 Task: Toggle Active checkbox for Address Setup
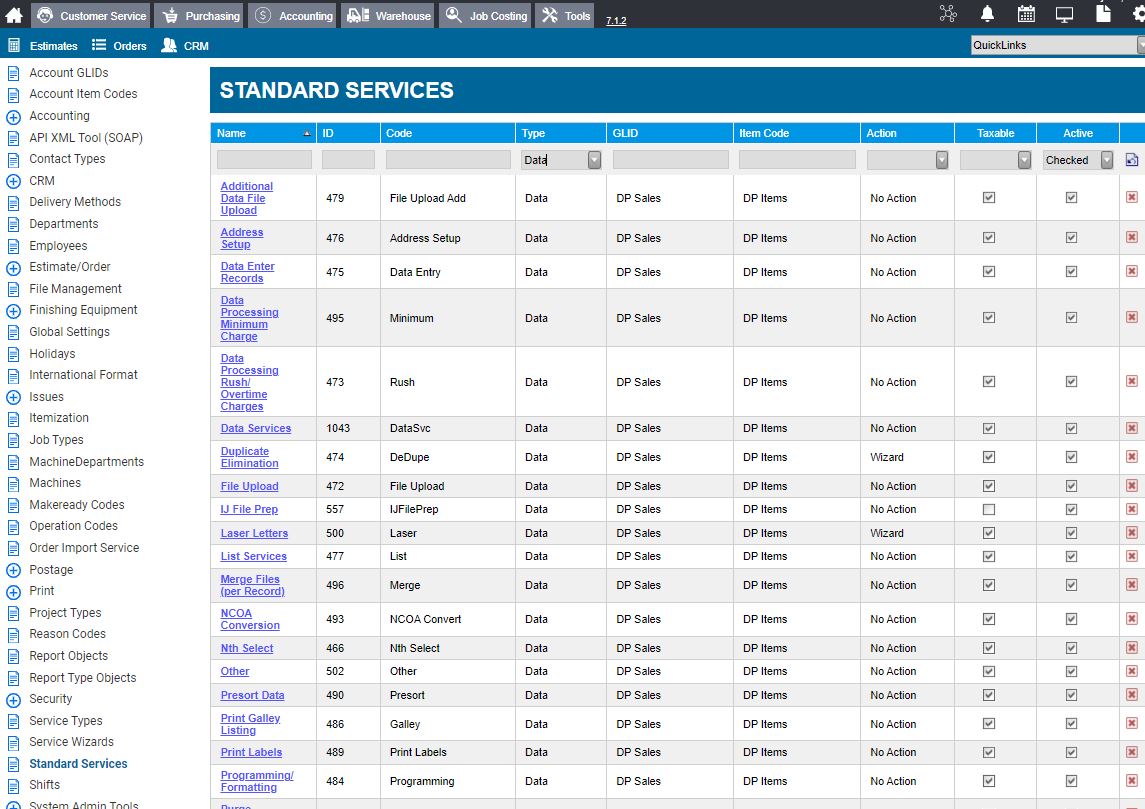click(1071, 237)
